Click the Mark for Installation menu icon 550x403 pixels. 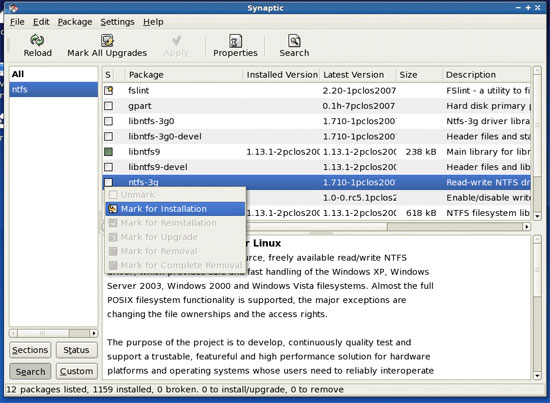pyautogui.click(x=113, y=209)
